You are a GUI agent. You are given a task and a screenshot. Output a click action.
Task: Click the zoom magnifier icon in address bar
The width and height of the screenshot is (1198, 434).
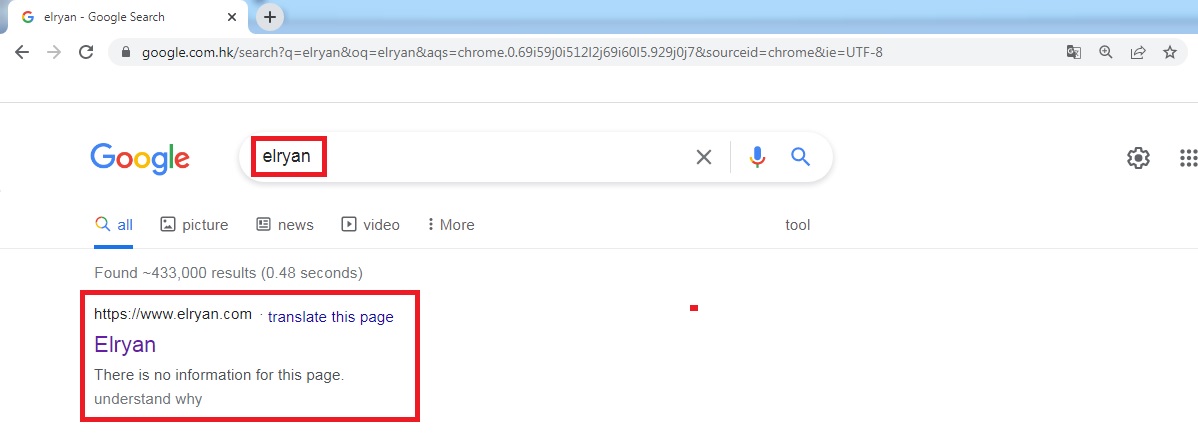[1105, 52]
